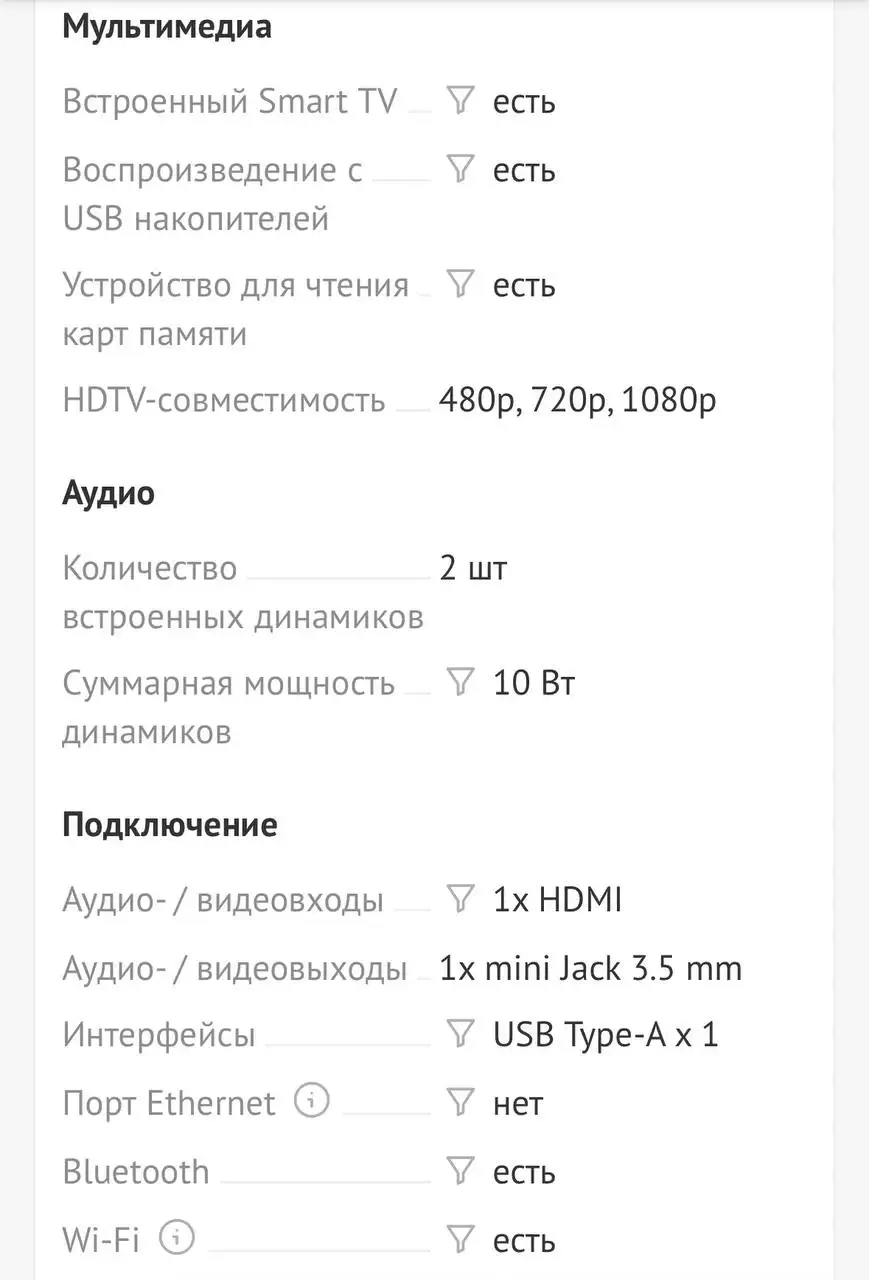This screenshot has width=869, height=1280.
Task: Click the funnel beside Устройство для чтения карт памяти
Action: point(459,285)
